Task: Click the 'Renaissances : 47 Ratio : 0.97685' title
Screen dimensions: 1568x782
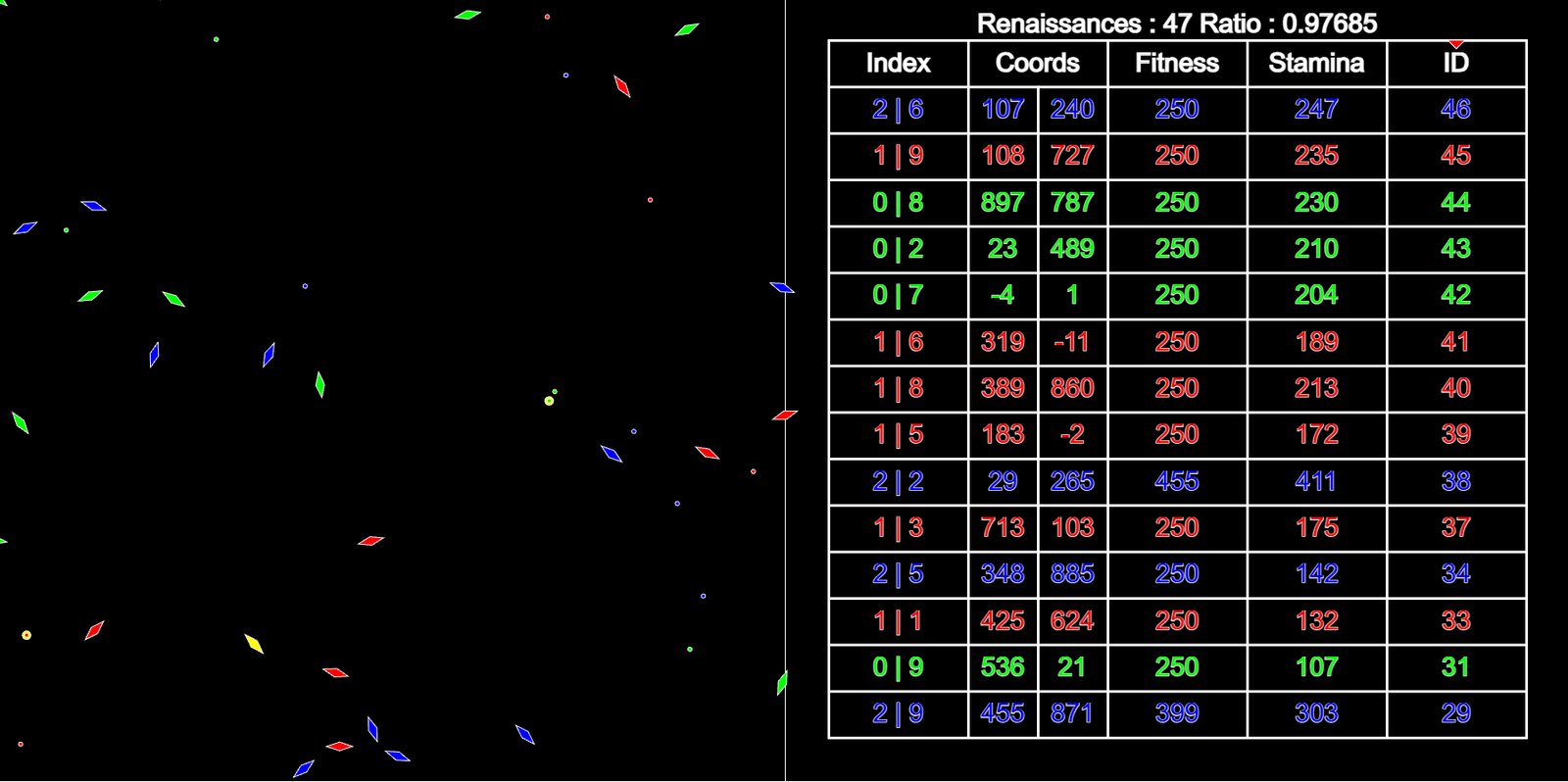Action: click(x=1177, y=23)
